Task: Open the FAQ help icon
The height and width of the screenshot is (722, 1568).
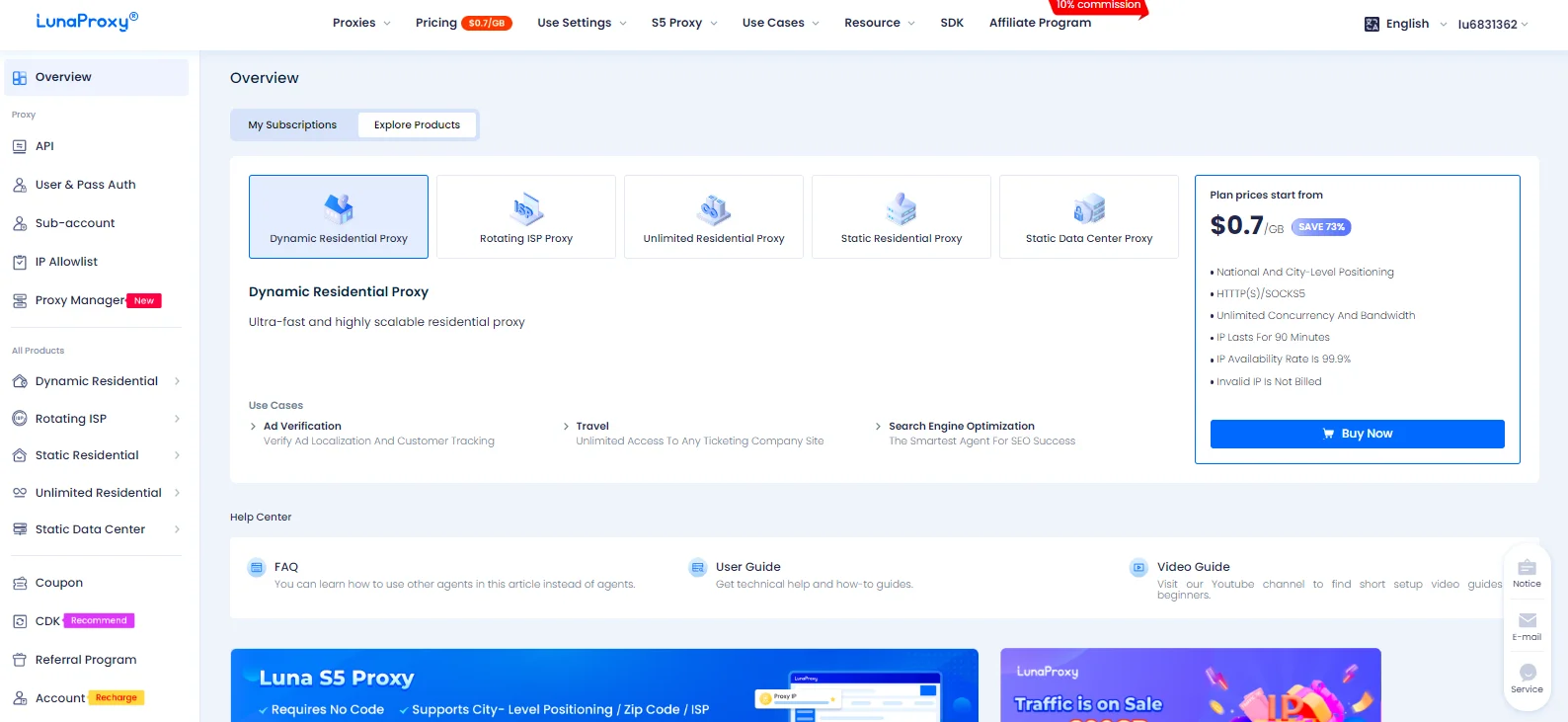Action: pyautogui.click(x=257, y=568)
